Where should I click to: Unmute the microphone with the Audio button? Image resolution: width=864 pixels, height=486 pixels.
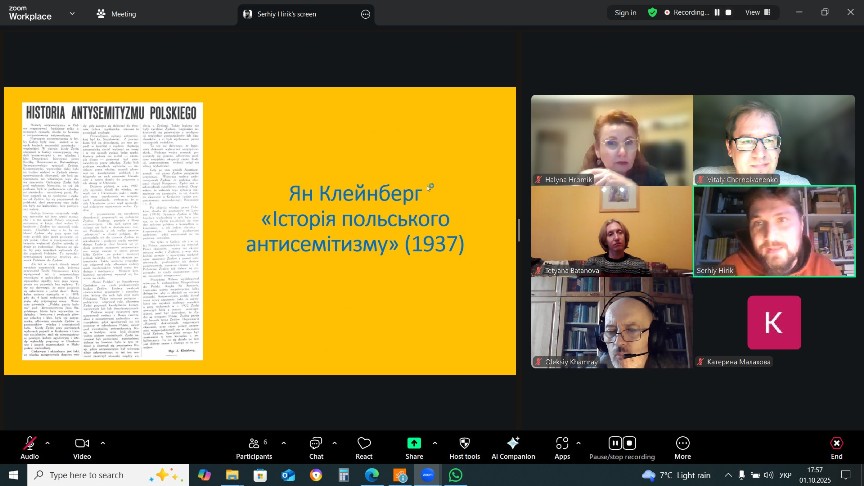point(29,444)
